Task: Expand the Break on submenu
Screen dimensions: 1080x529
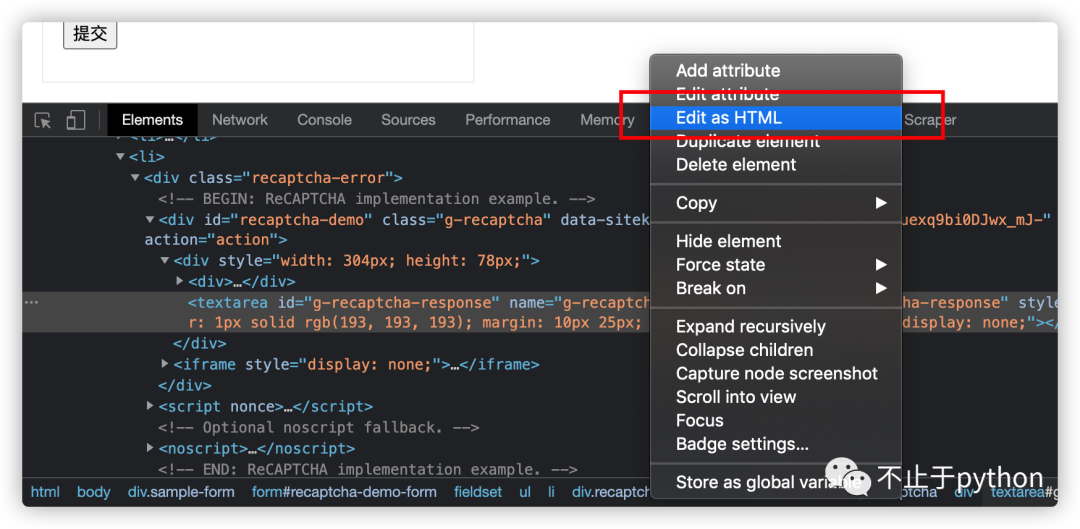Action: click(881, 288)
